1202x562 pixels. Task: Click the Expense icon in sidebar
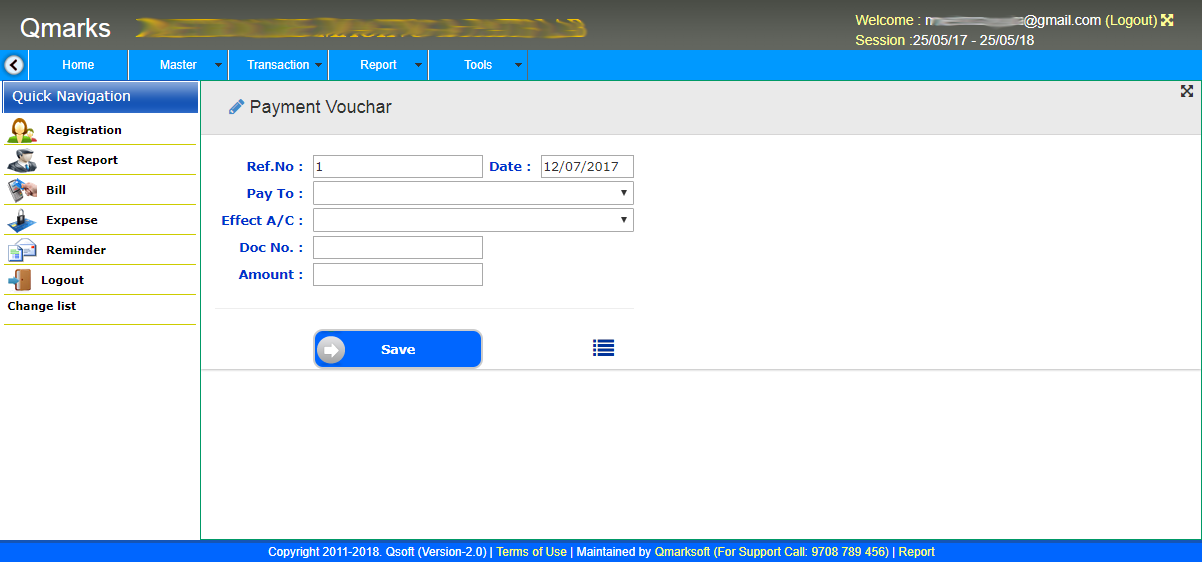tap(22, 220)
